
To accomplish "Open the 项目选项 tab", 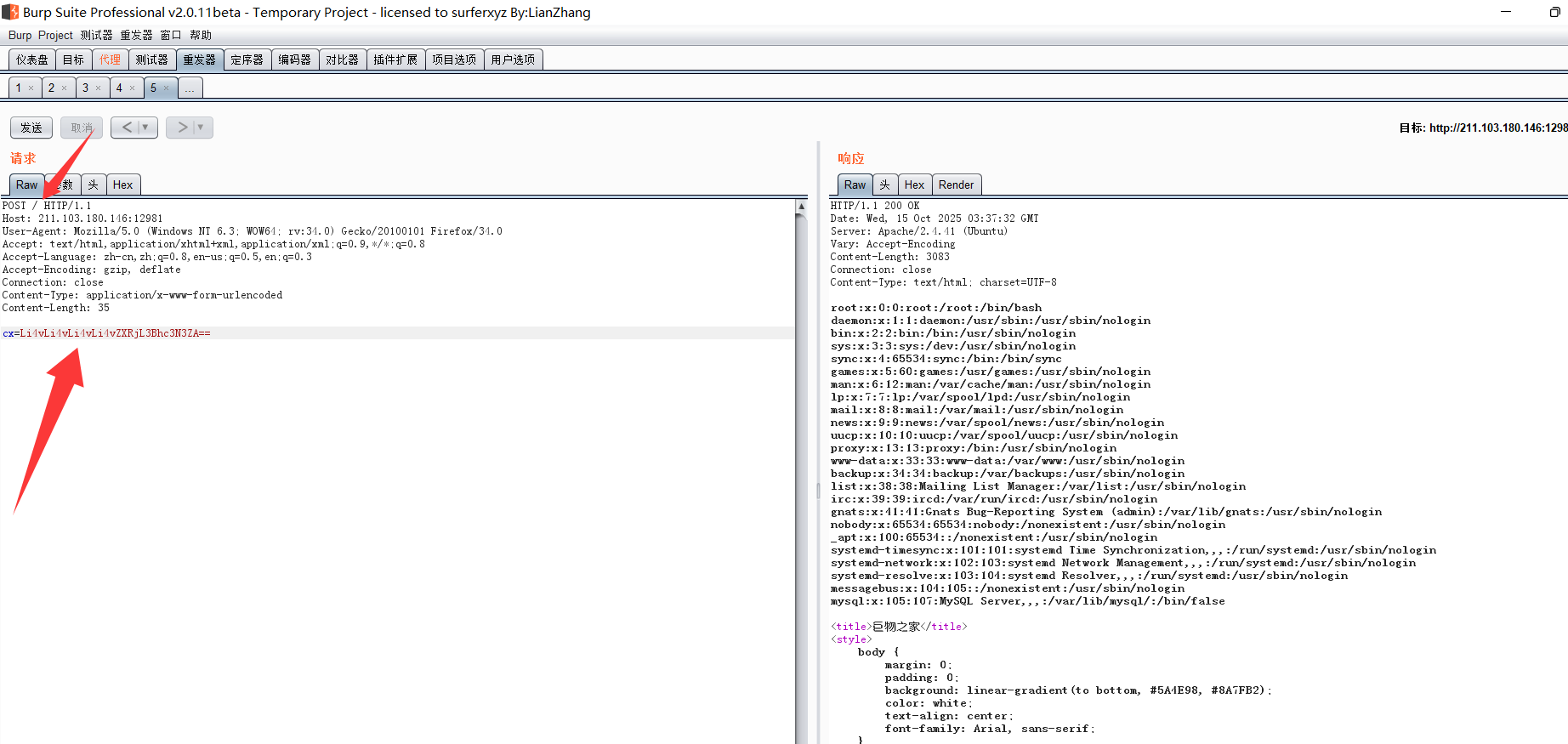I will [x=454, y=60].
